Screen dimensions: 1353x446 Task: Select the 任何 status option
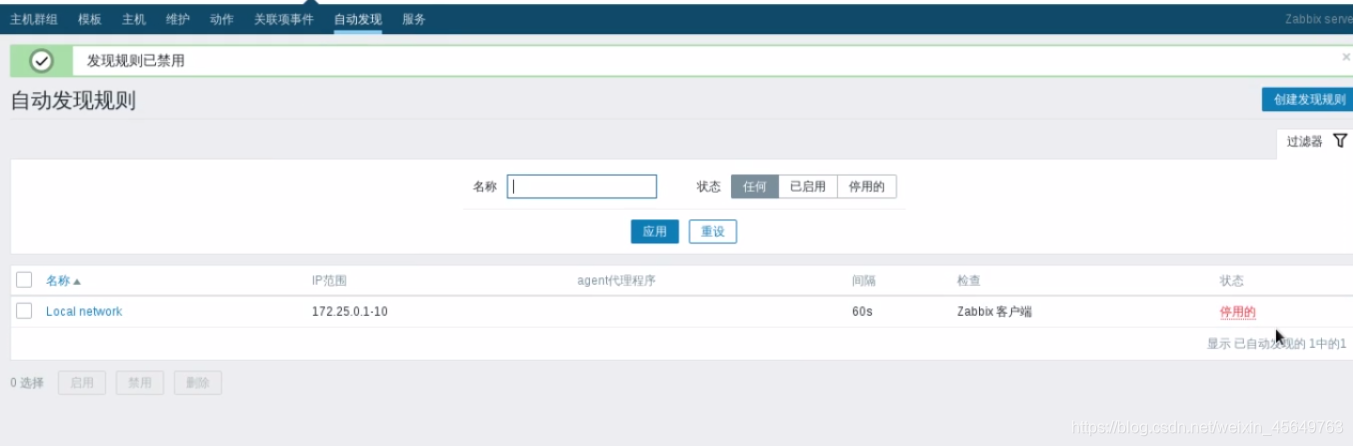tap(755, 186)
